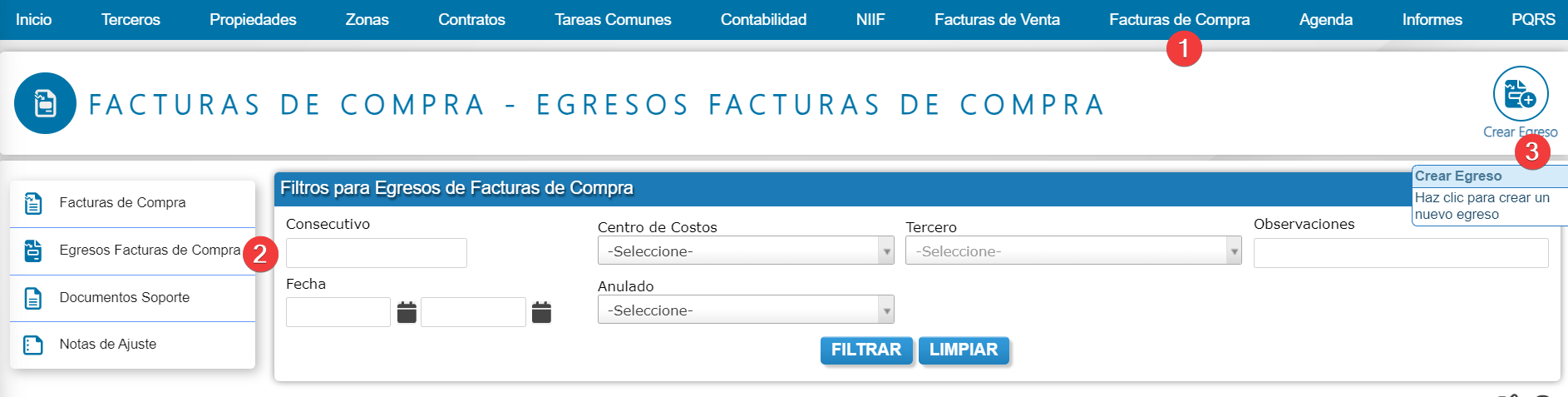Click the Documentos Soporte sidebar icon
The height and width of the screenshot is (397, 1568).
click(33, 298)
